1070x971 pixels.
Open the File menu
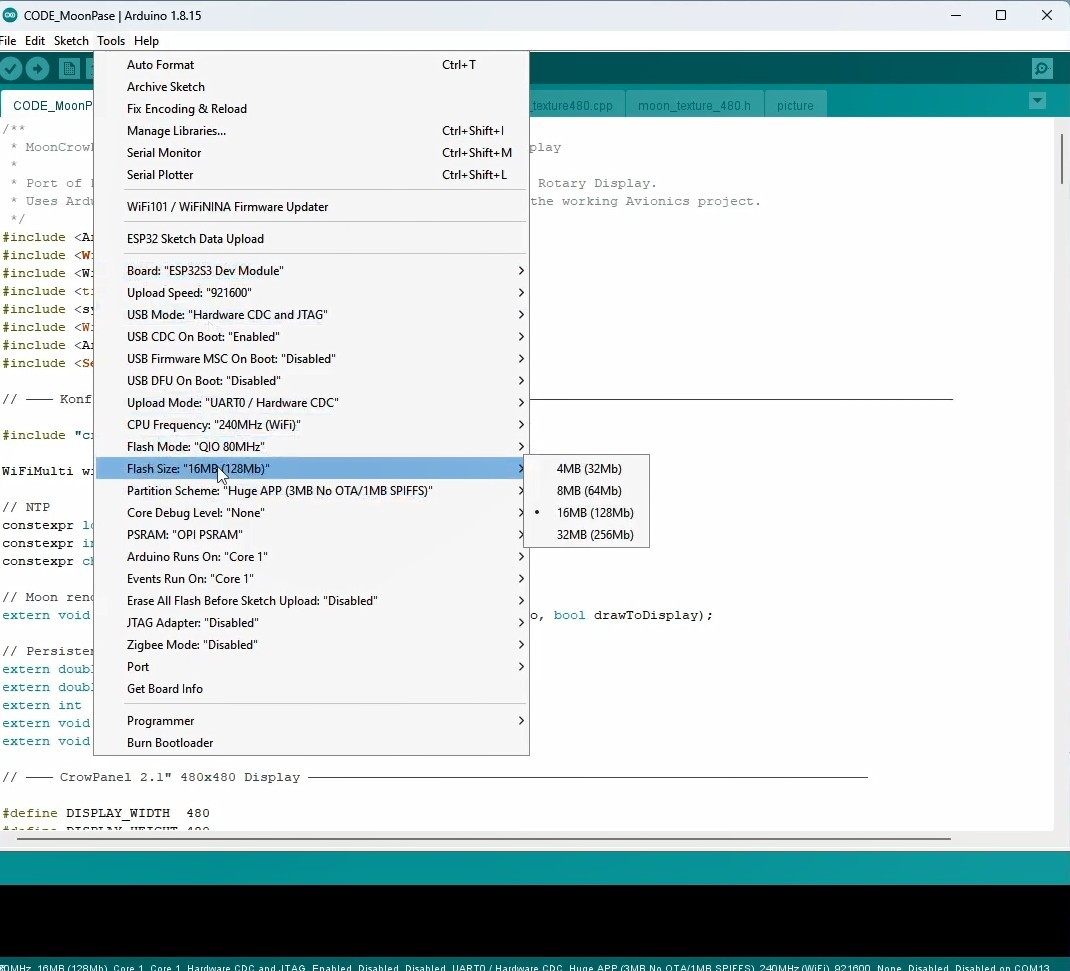click(x=8, y=41)
